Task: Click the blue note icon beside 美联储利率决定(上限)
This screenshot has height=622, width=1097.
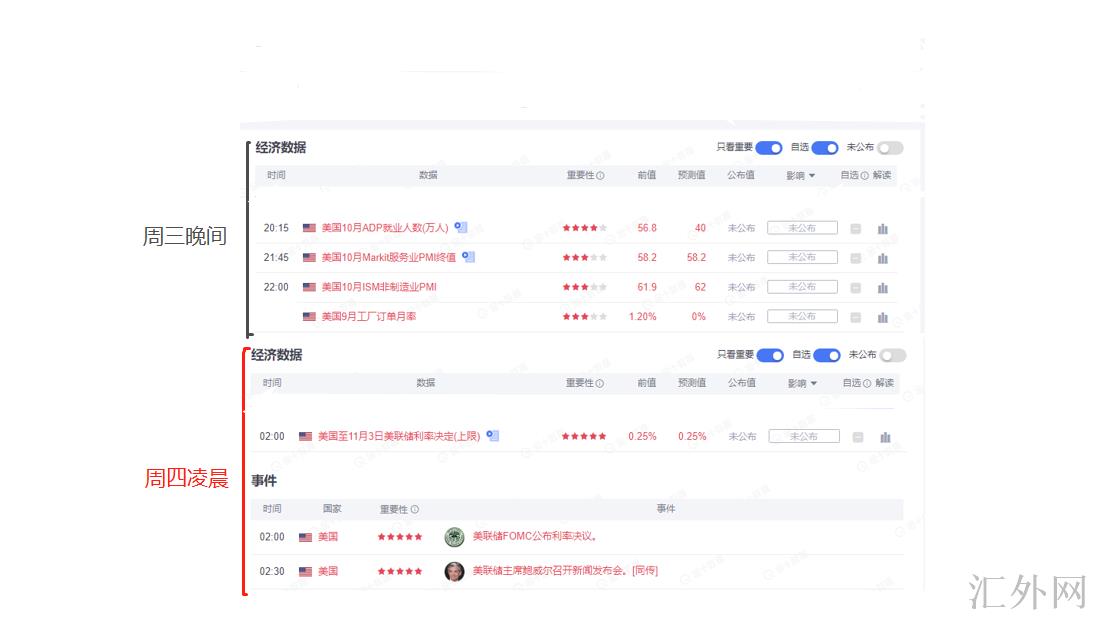Action: (x=493, y=435)
